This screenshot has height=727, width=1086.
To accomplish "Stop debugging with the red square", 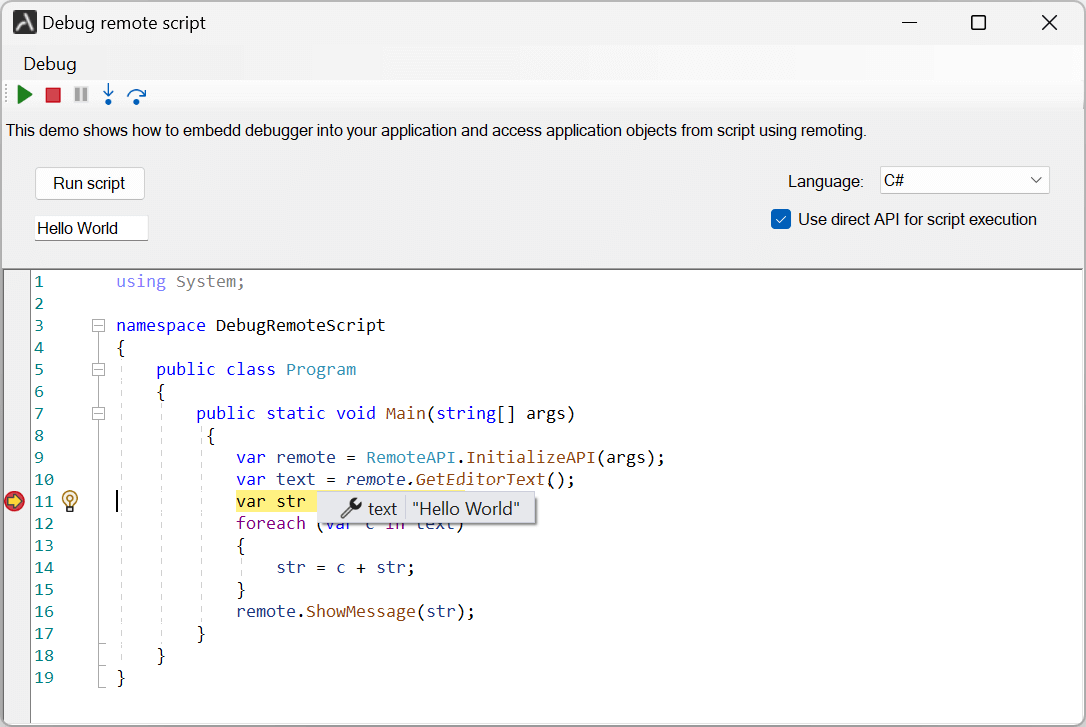I will (53, 95).
